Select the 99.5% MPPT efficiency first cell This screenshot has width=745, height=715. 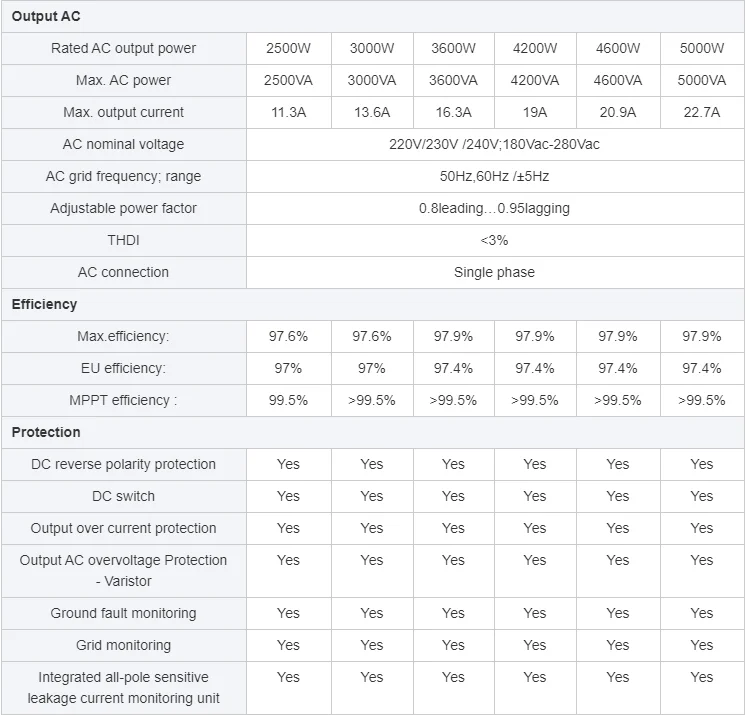point(288,400)
